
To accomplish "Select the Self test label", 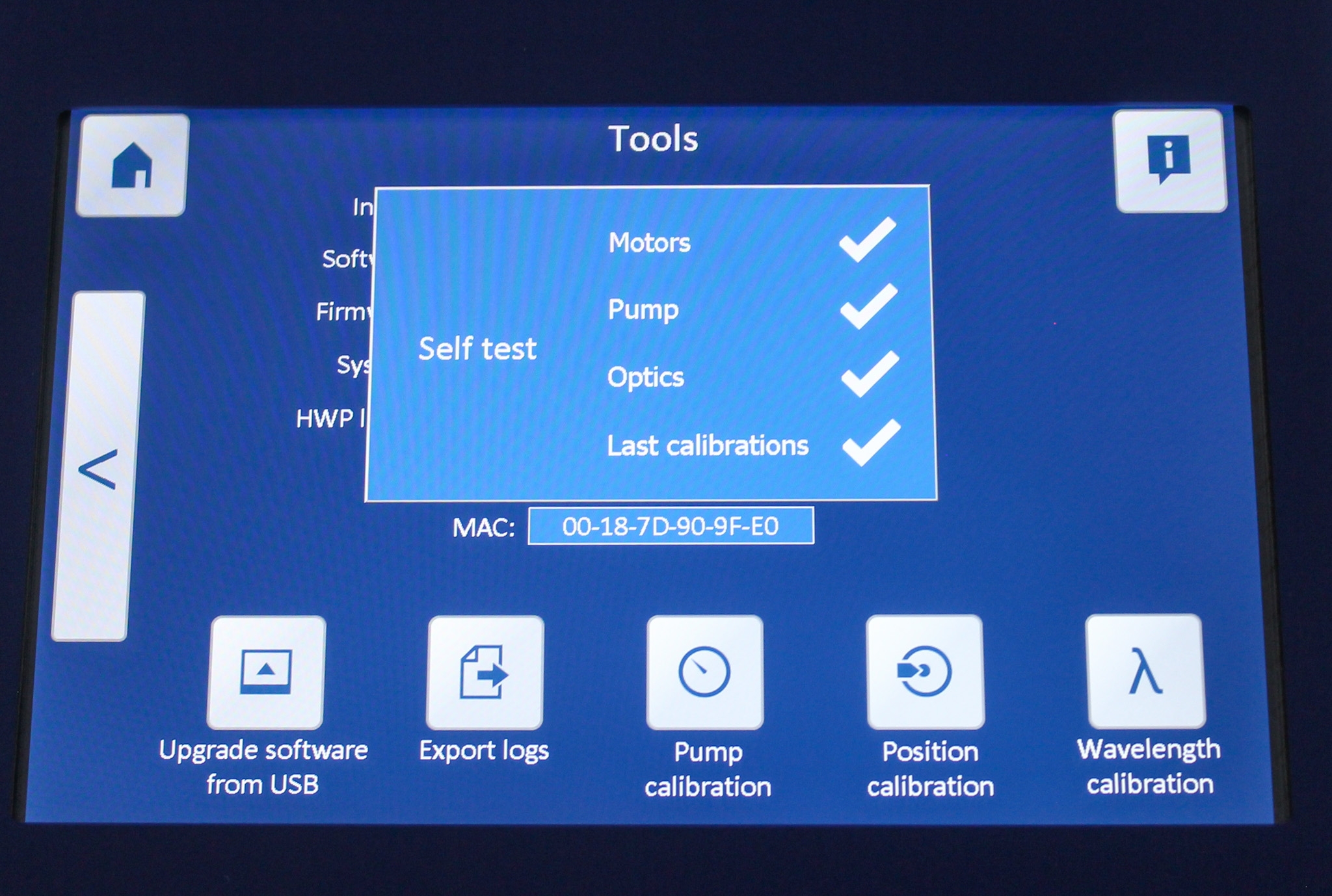I will tap(477, 349).
